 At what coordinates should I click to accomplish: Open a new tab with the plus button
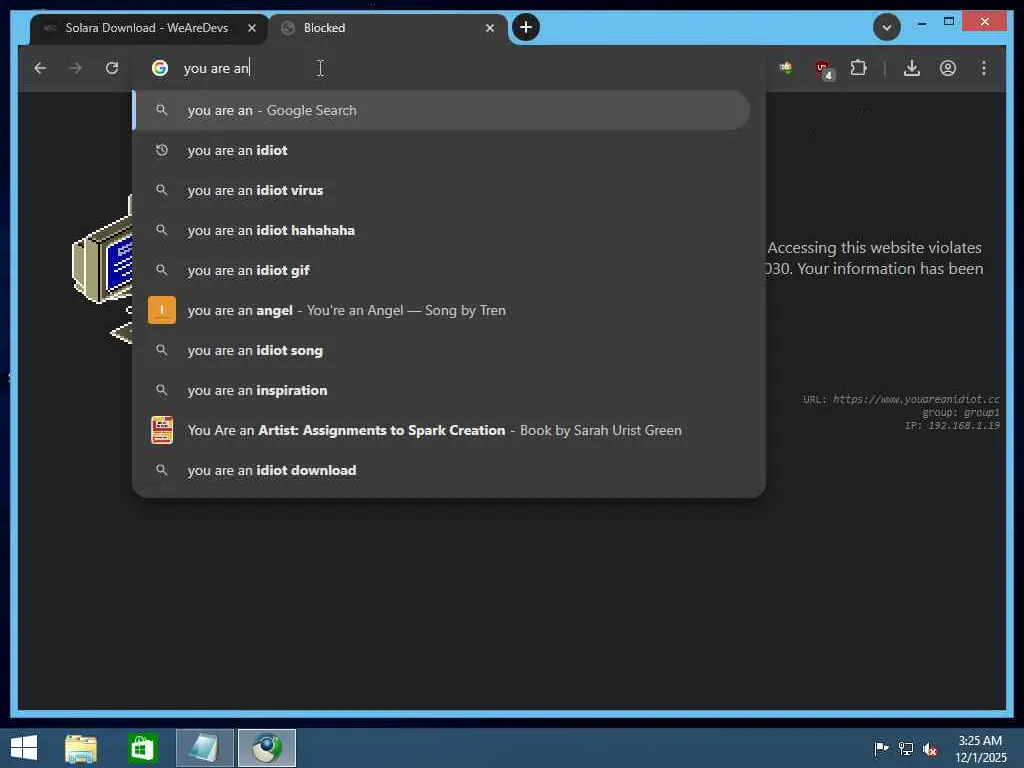[x=526, y=27]
